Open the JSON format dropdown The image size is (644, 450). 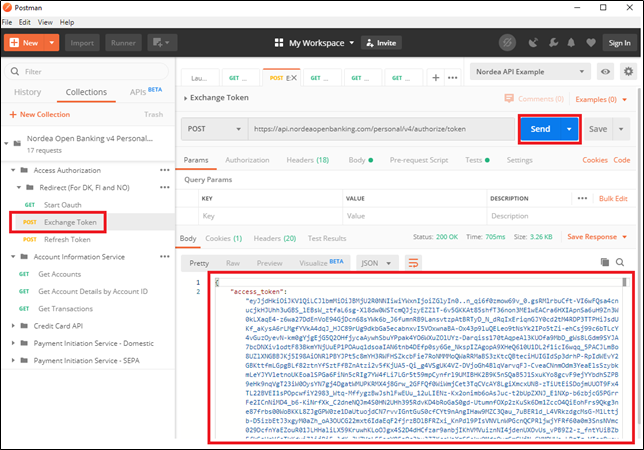click(x=376, y=263)
